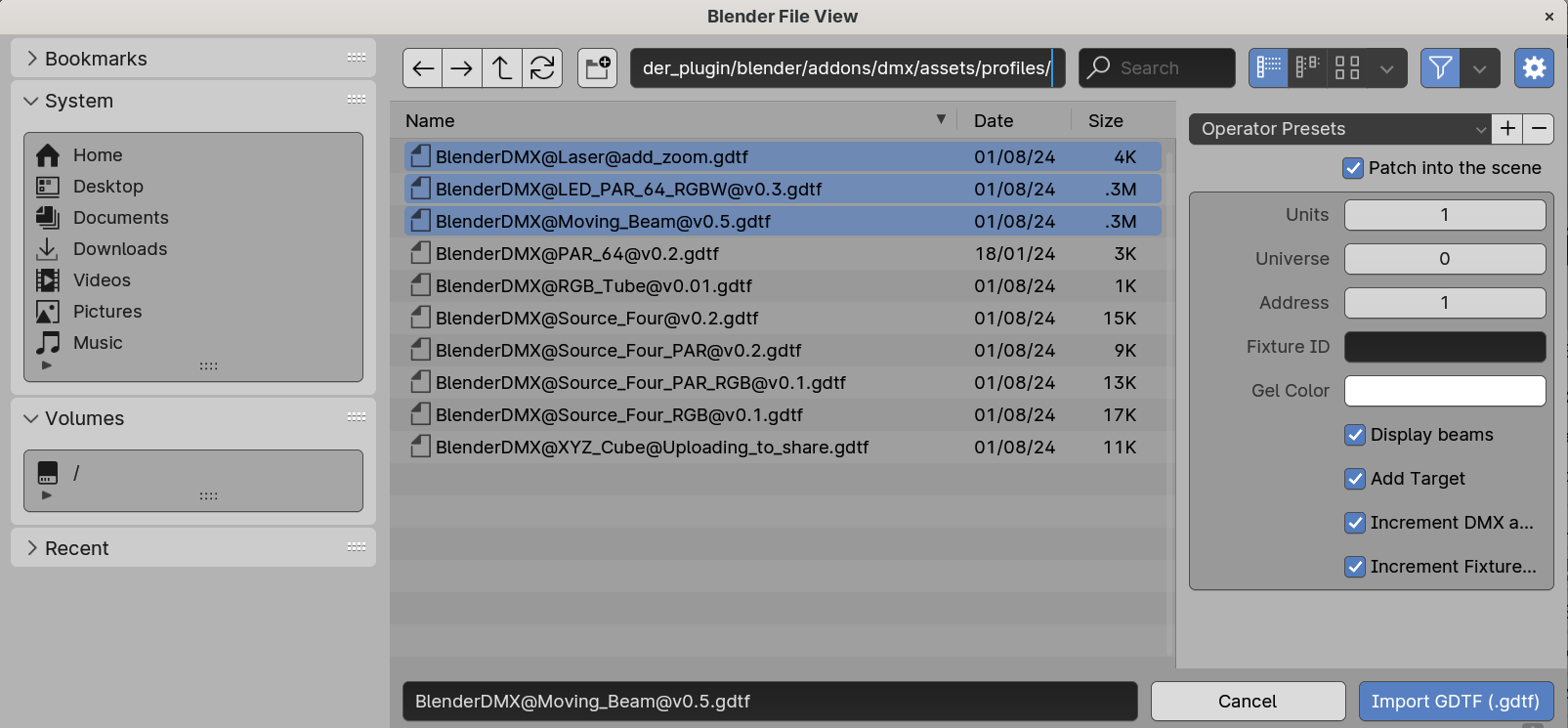Click Import GDTF (.gdtf) button
Image resolution: width=1568 pixels, height=728 pixels.
coord(1456,701)
